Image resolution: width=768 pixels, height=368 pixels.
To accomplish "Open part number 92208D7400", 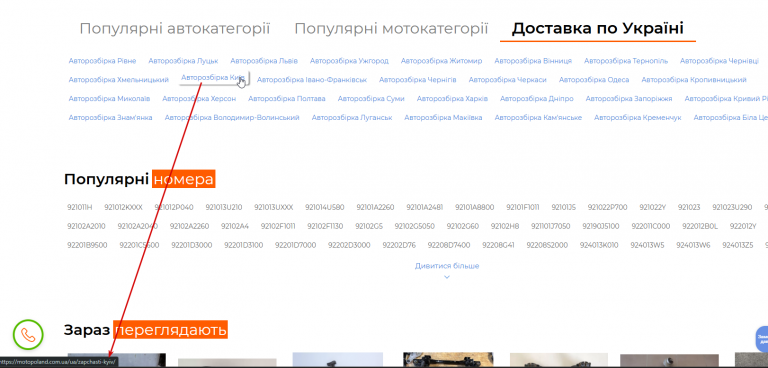I will pyautogui.click(x=449, y=245).
